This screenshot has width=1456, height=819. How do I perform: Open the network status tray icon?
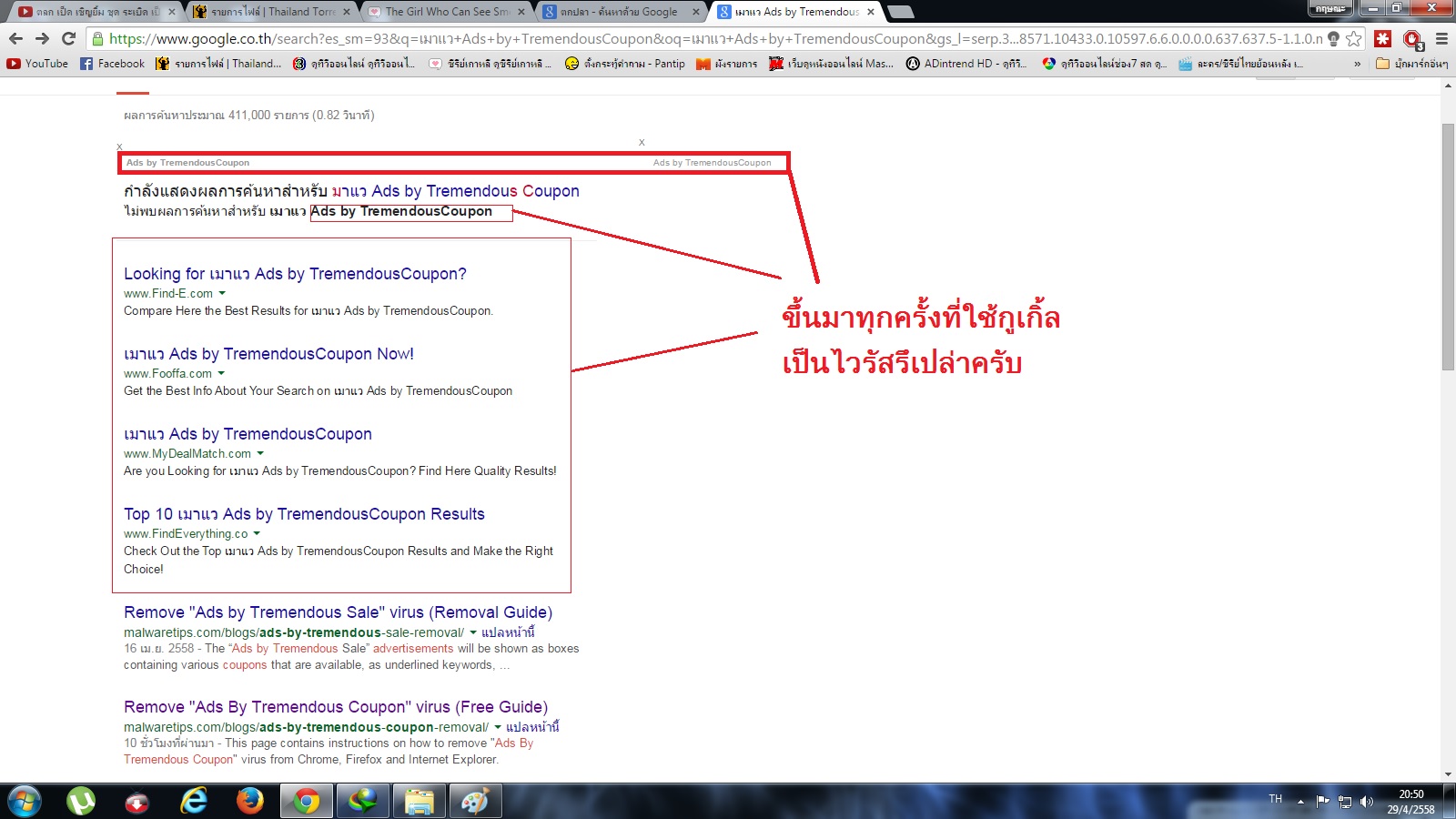[x=1345, y=802]
